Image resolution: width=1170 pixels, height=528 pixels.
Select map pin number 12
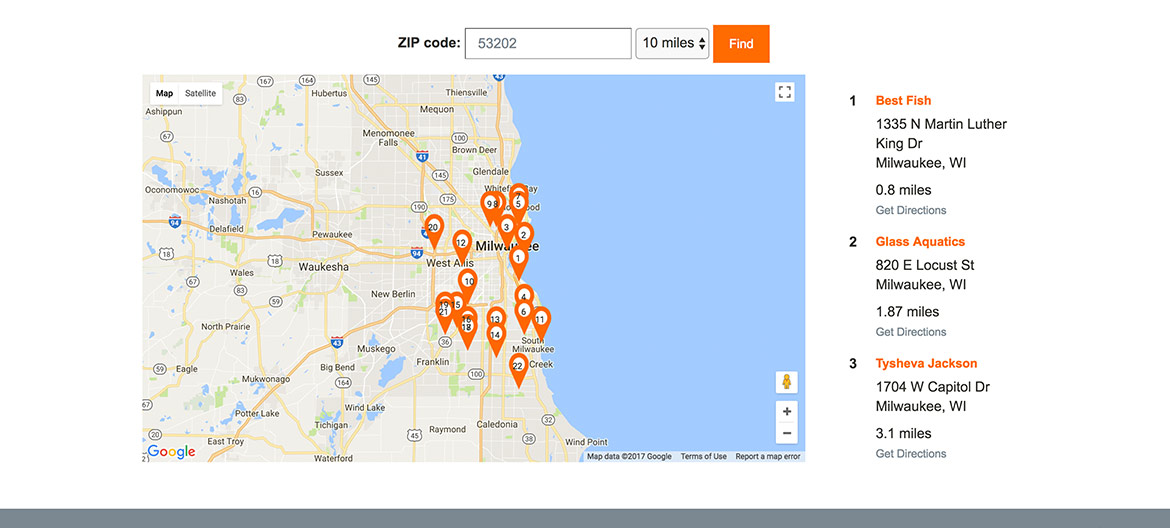pos(461,244)
